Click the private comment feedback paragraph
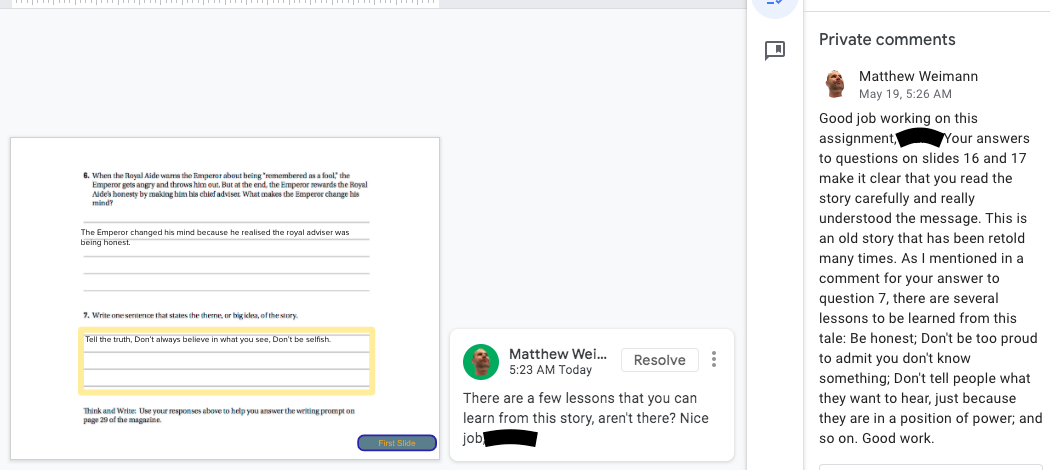This screenshot has height=470, width=1050. pos(930,278)
